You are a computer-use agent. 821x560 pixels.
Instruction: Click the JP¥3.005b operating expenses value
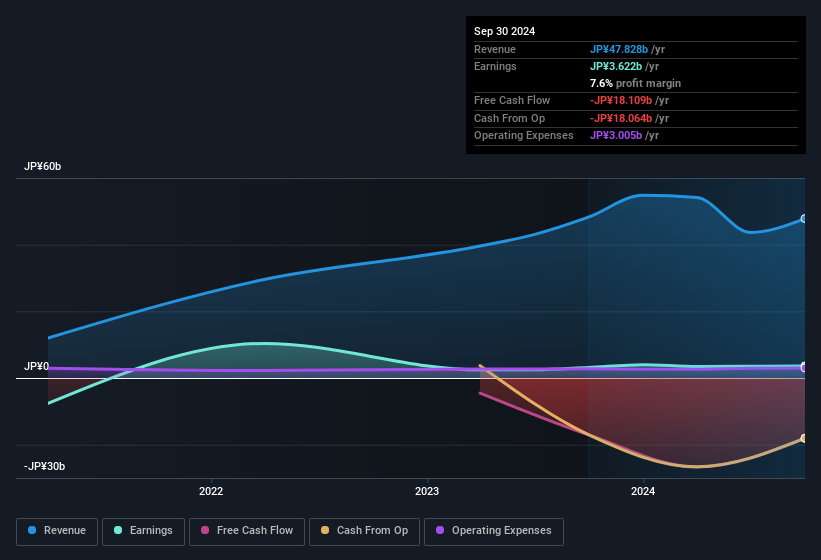(x=616, y=136)
